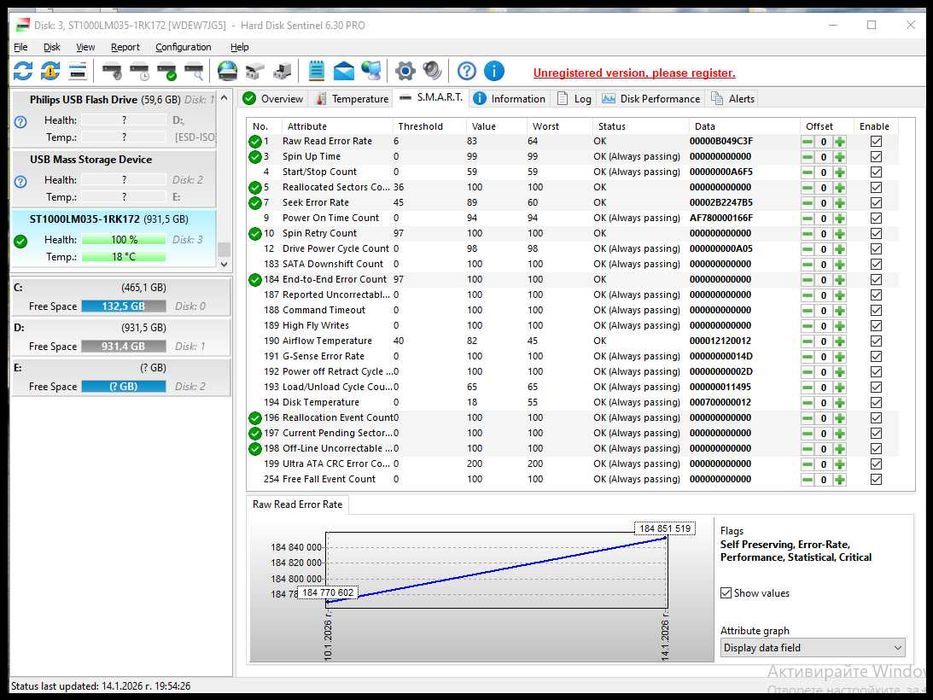Image resolution: width=933 pixels, height=700 pixels.
Task: Select the Spin Retry Count attribute row
Action: (319, 233)
